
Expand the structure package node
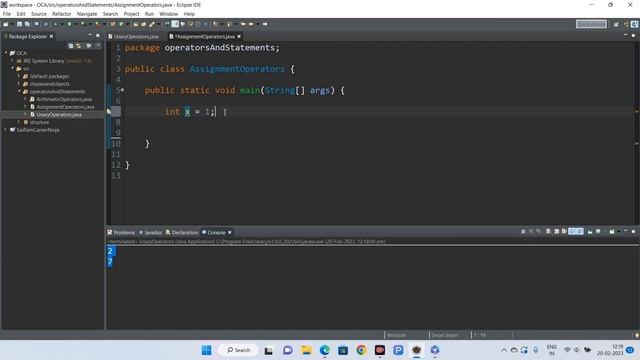tap(19, 122)
